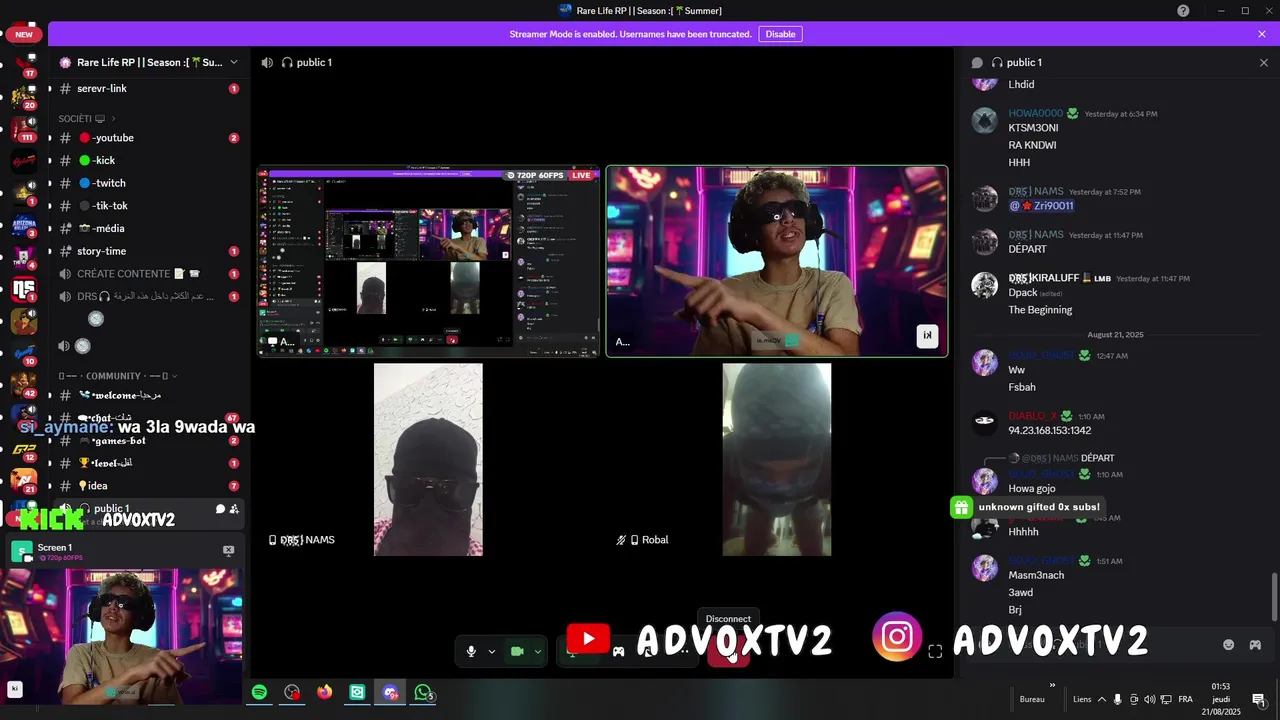The height and width of the screenshot is (720, 1280).
Task: Open the Windows notification center
Action: pos(1258,699)
